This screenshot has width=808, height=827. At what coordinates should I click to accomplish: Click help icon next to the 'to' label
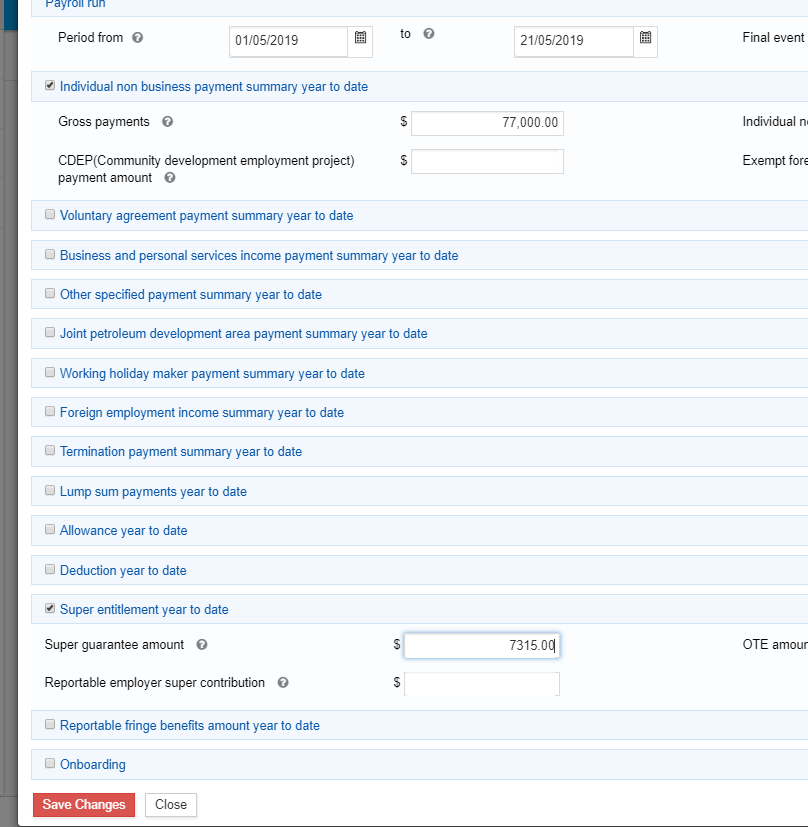(428, 34)
